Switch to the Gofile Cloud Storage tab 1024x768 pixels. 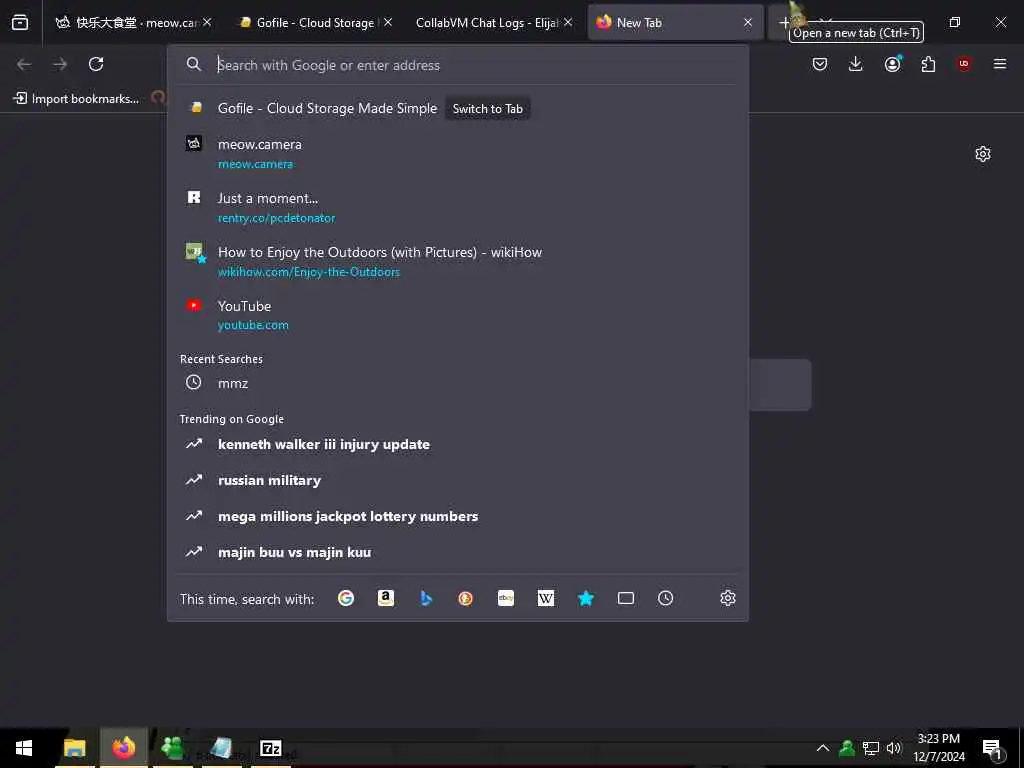(315, 23)
